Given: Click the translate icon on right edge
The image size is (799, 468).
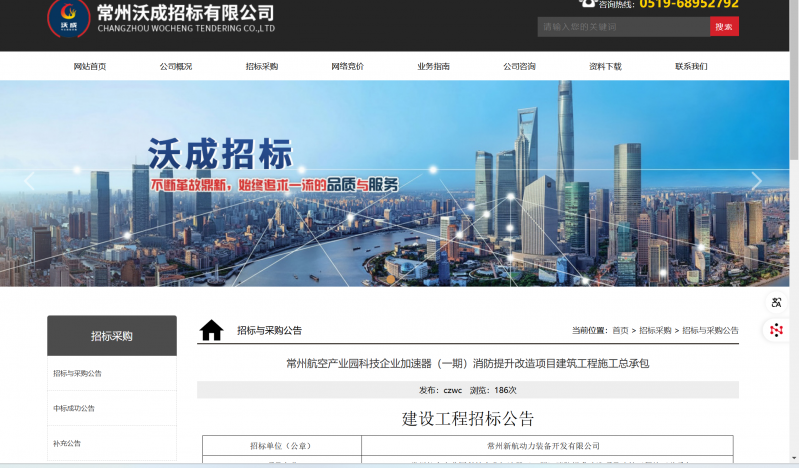Looking at the screenshot, I should pos(776,302).
